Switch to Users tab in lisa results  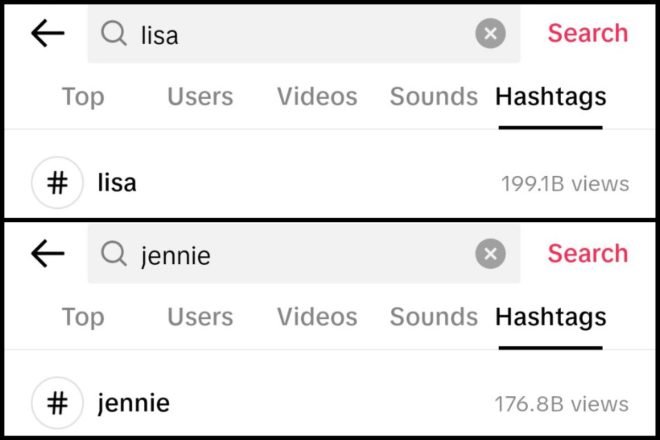(200, 96)
